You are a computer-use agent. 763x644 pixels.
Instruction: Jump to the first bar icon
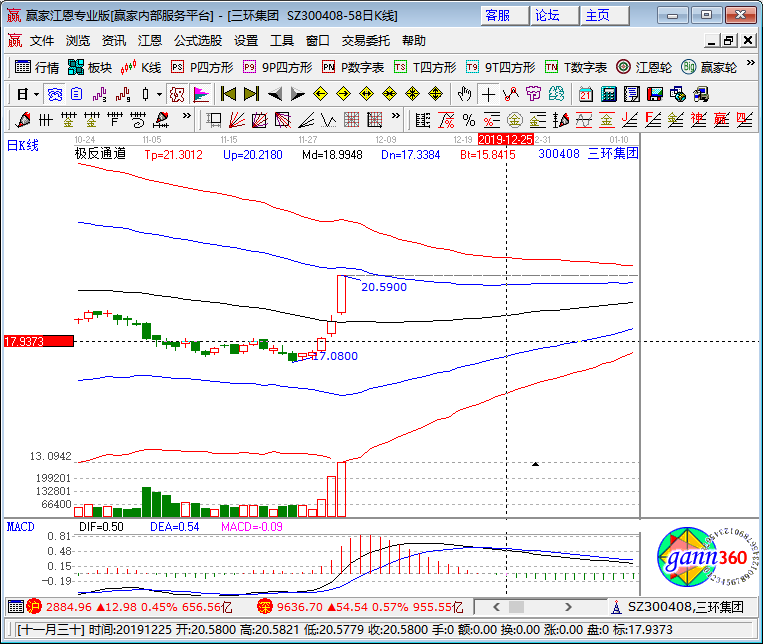[x=228, y=94]
